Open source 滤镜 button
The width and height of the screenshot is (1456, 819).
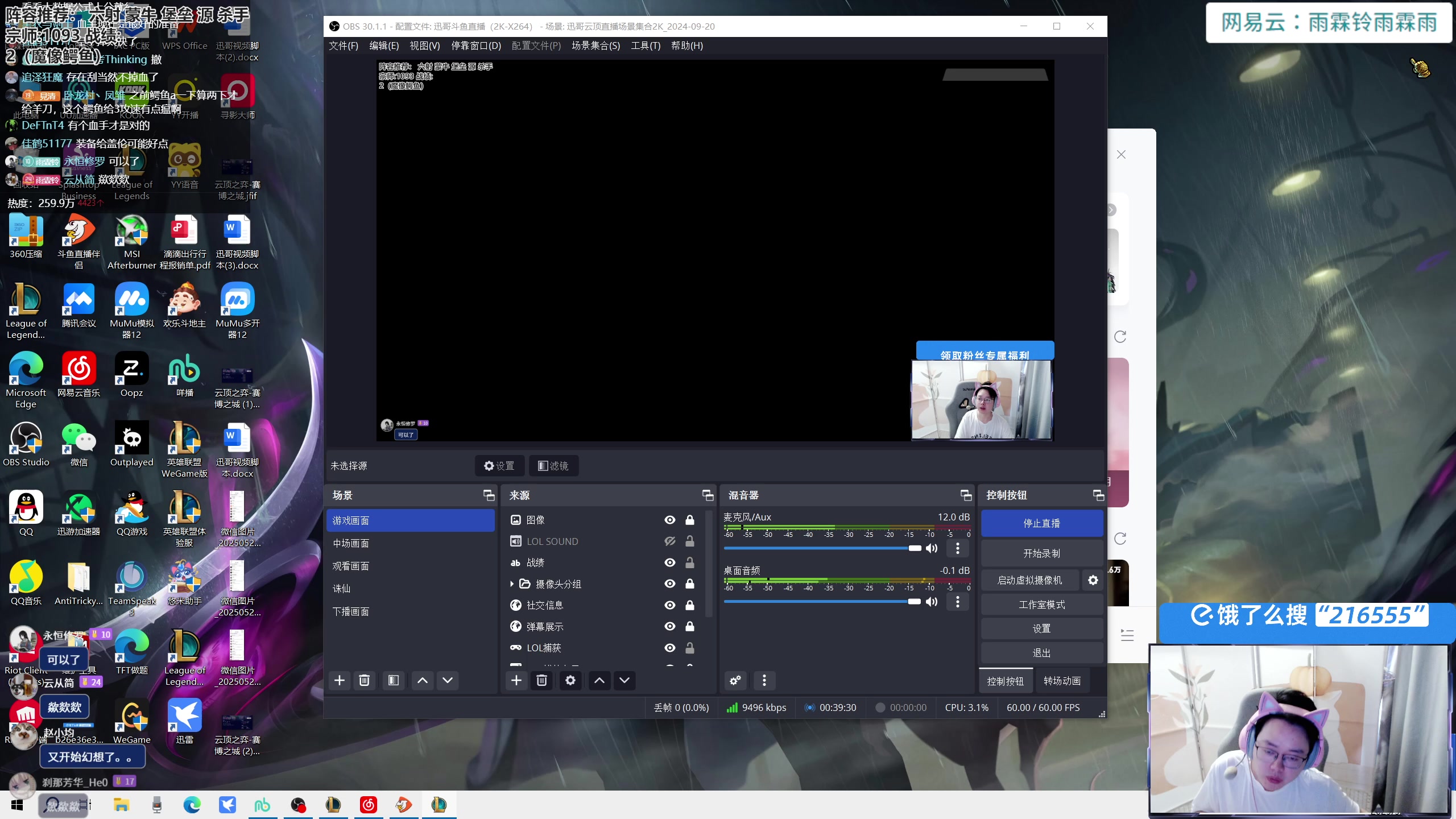pos(553,466)
